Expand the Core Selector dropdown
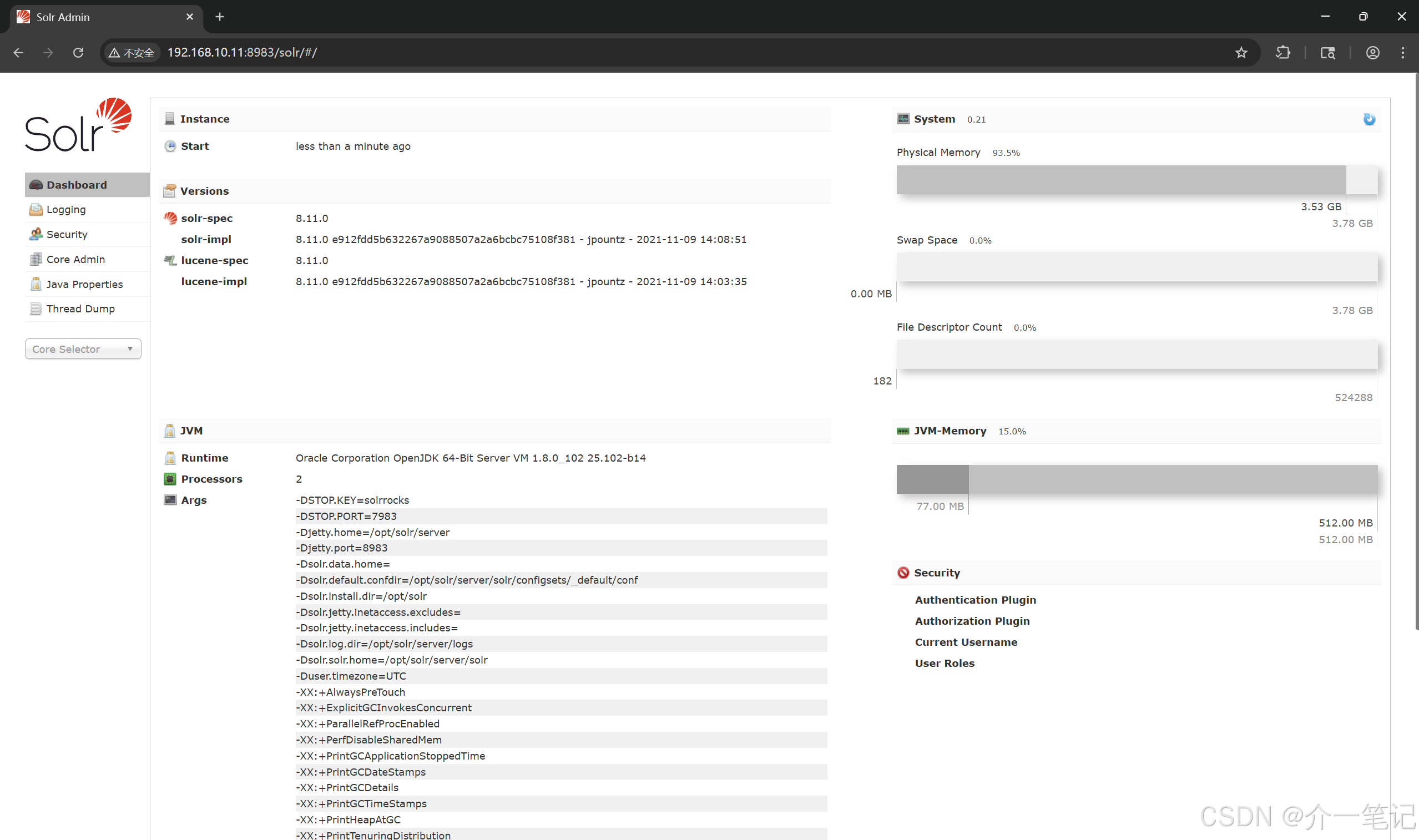1419x840 pixels. coord(83,348)
